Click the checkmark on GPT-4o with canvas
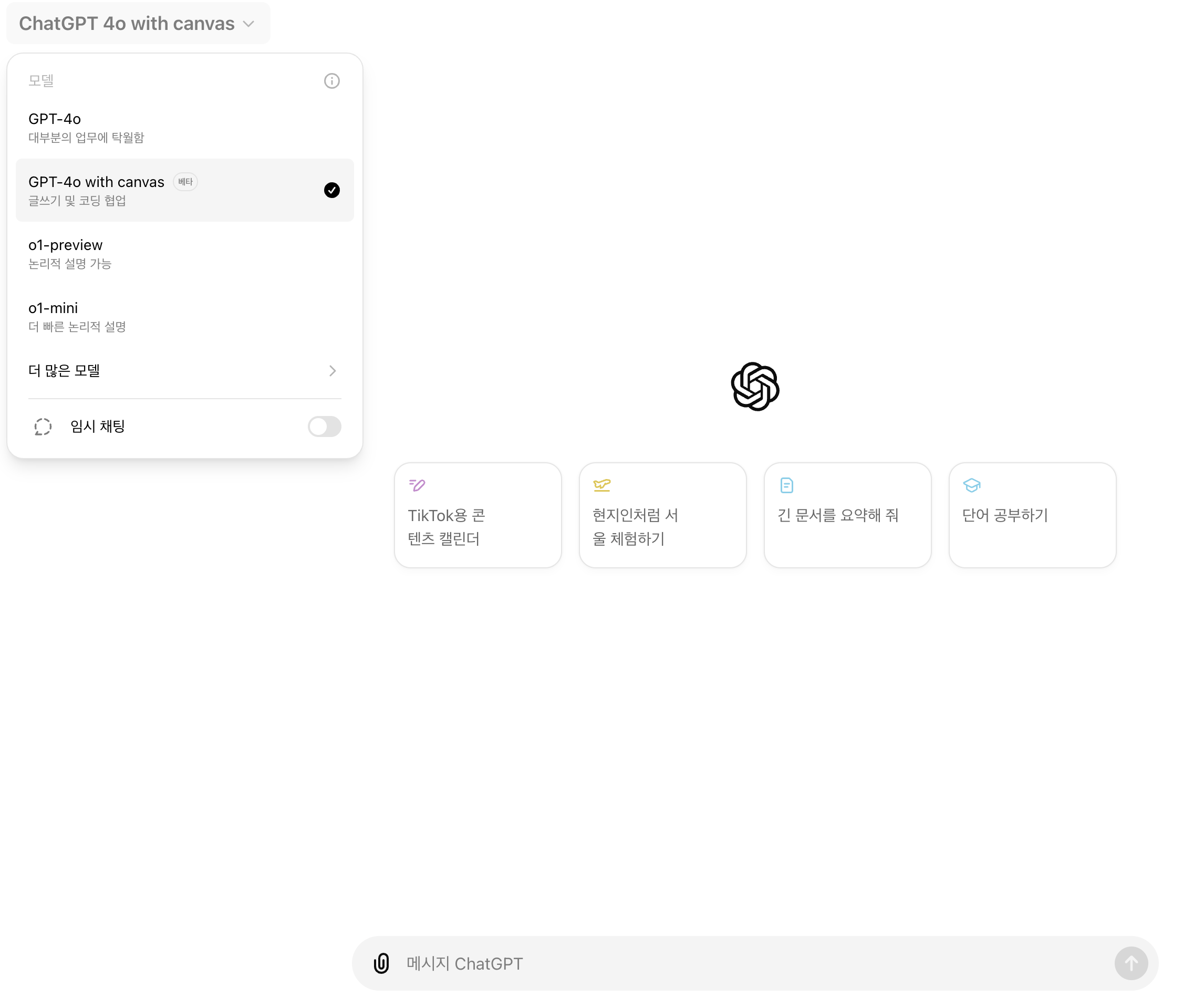1204x998 pixels. tap(331, 190)
